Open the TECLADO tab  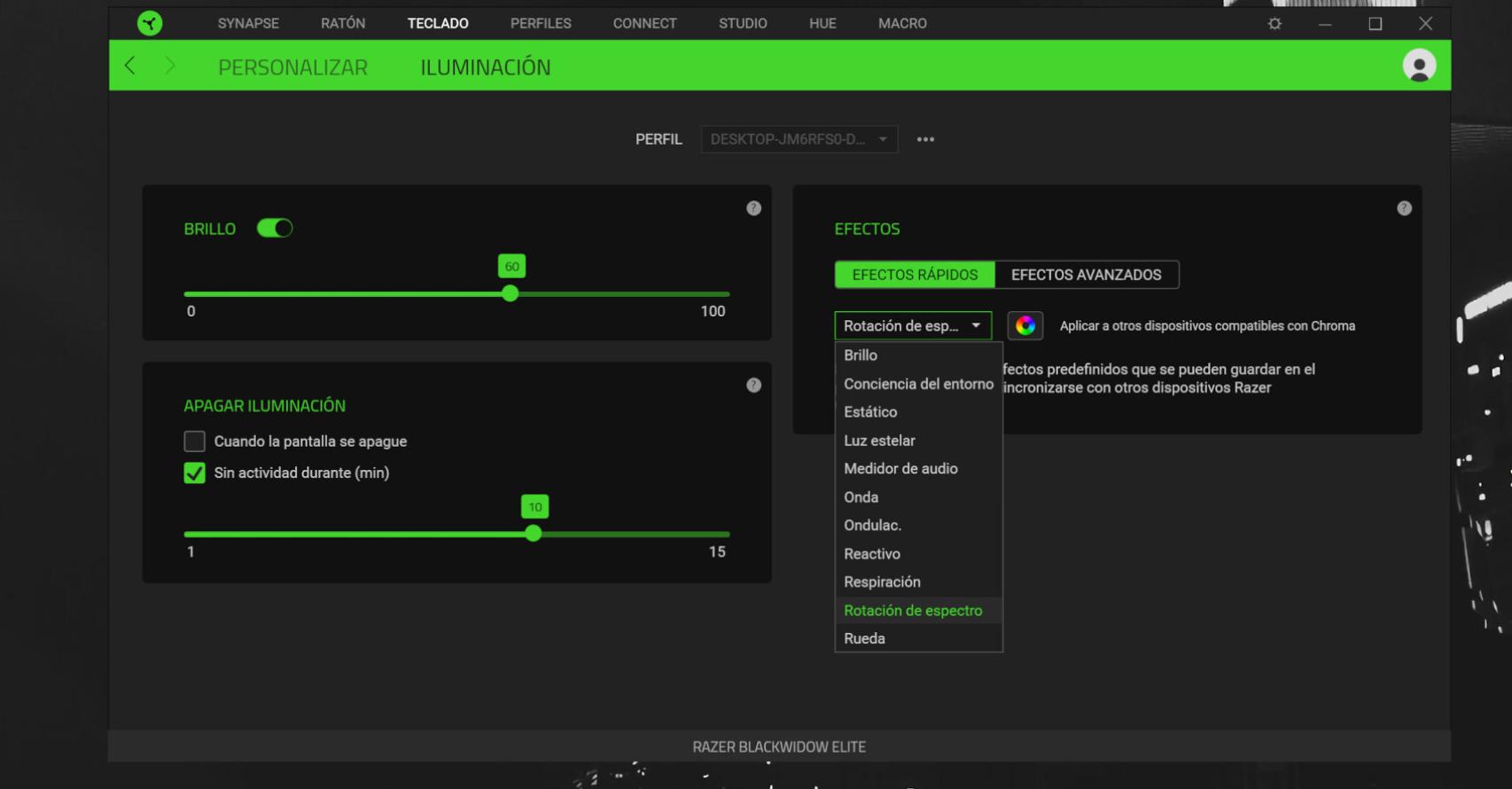coord(438,24)
